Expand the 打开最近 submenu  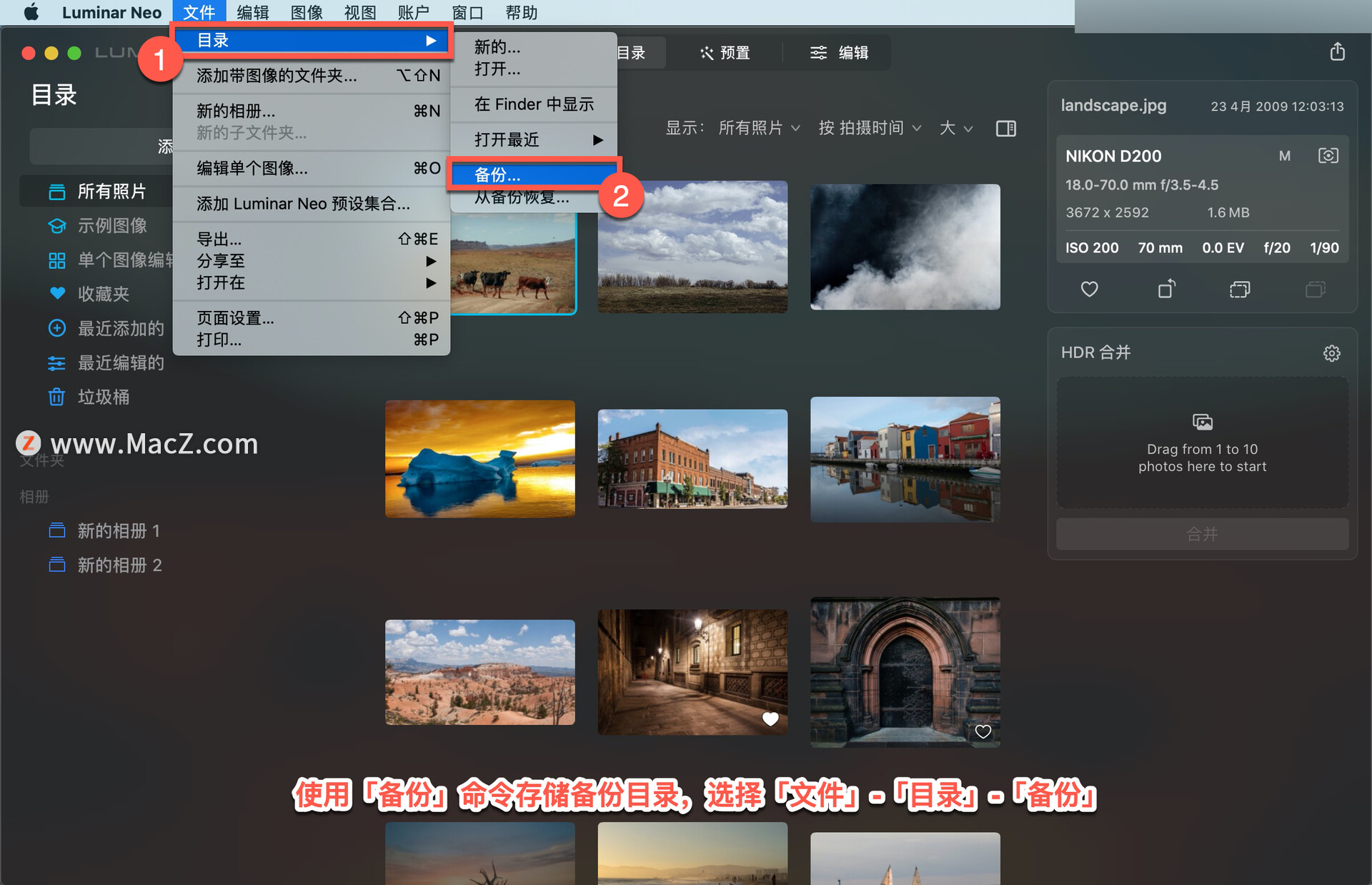coord(534,140)
